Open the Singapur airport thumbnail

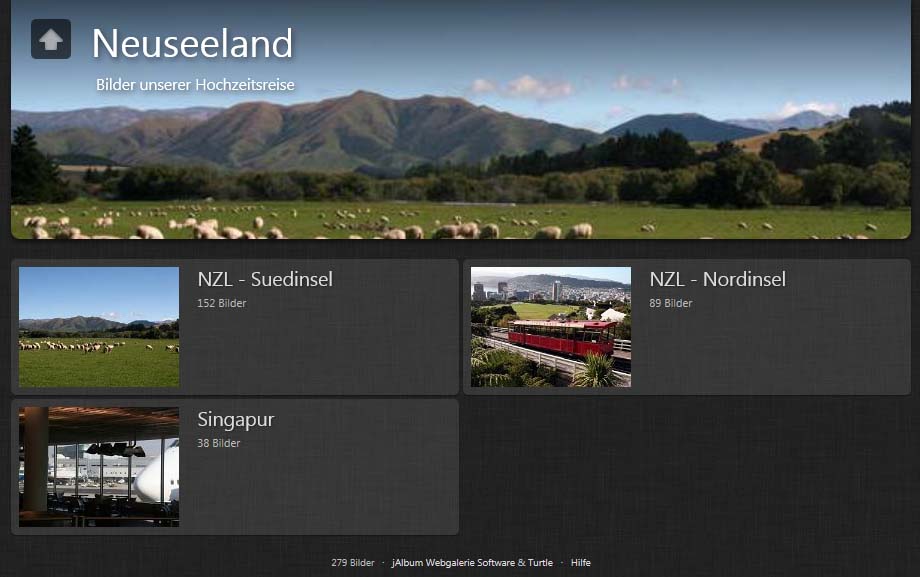coord(99,467)
